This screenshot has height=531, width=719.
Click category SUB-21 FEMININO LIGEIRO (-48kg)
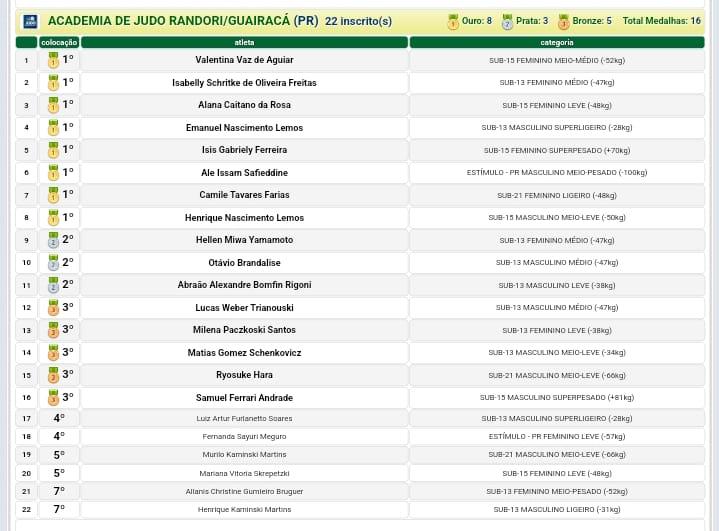(557, 195)
